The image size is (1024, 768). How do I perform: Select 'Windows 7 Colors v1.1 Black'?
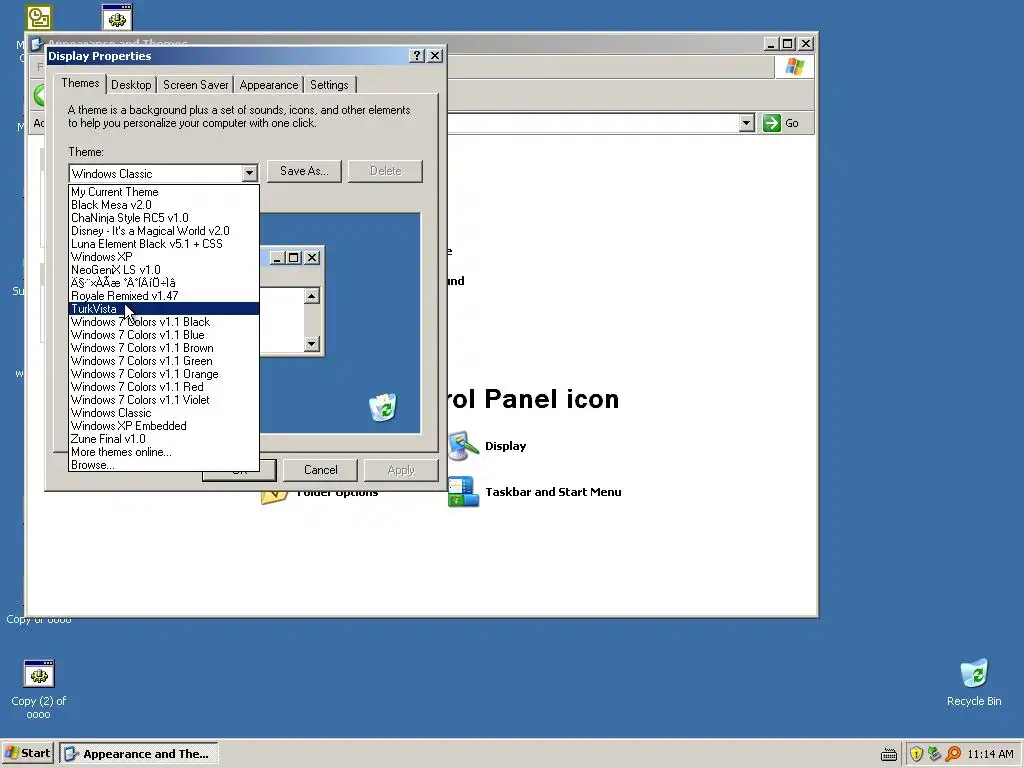point(164,322)
